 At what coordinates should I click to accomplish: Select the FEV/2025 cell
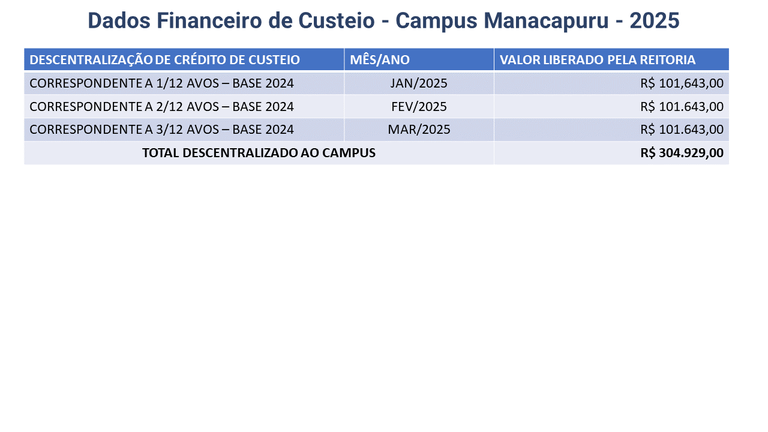(419, 106)
